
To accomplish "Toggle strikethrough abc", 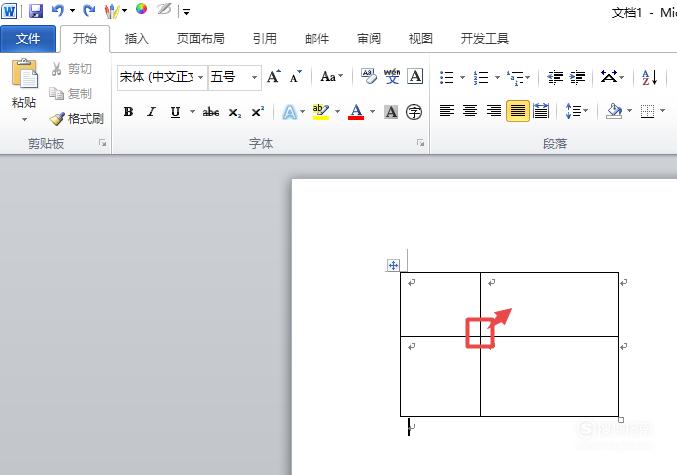I will click(211, 112).
